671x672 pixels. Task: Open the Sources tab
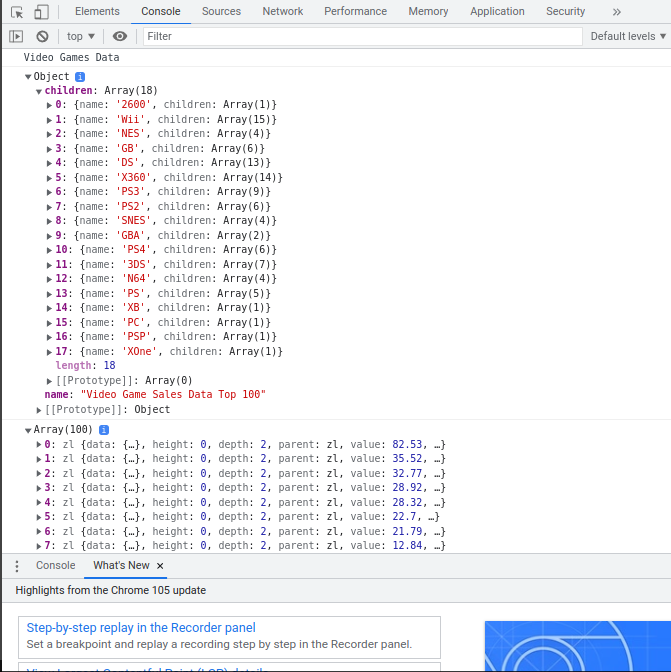pos(221,12)
